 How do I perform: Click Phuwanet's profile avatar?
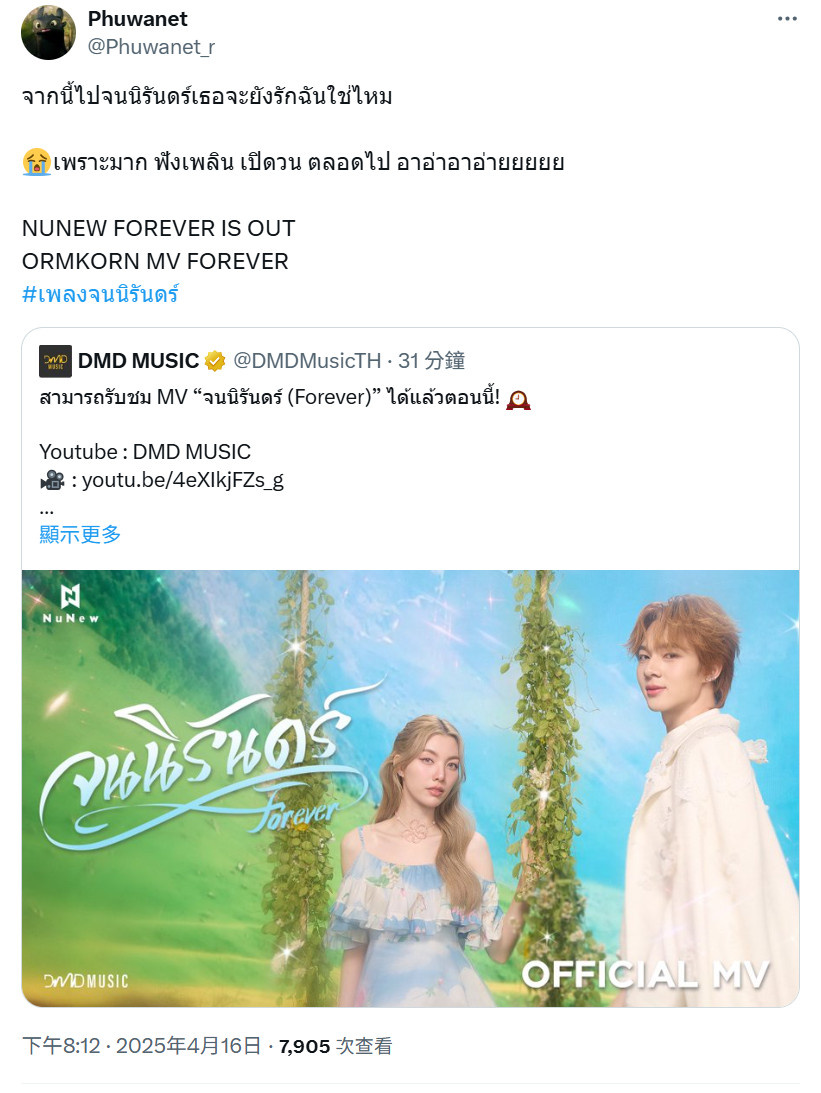[x=48, y=33]
